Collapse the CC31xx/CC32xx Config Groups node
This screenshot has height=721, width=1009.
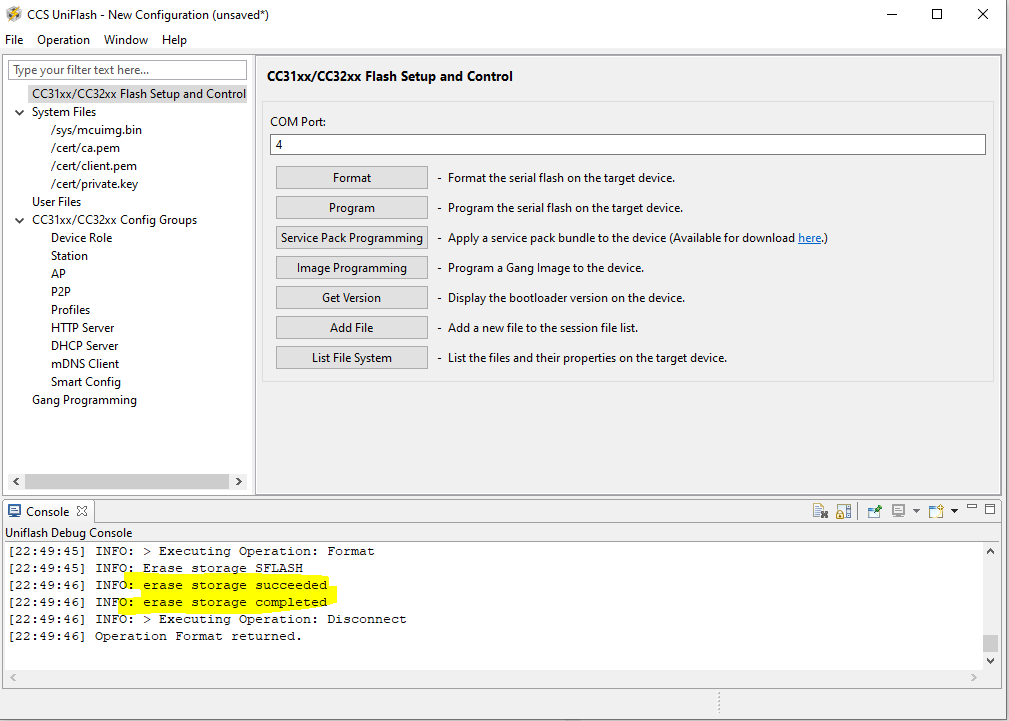[19, 220]
